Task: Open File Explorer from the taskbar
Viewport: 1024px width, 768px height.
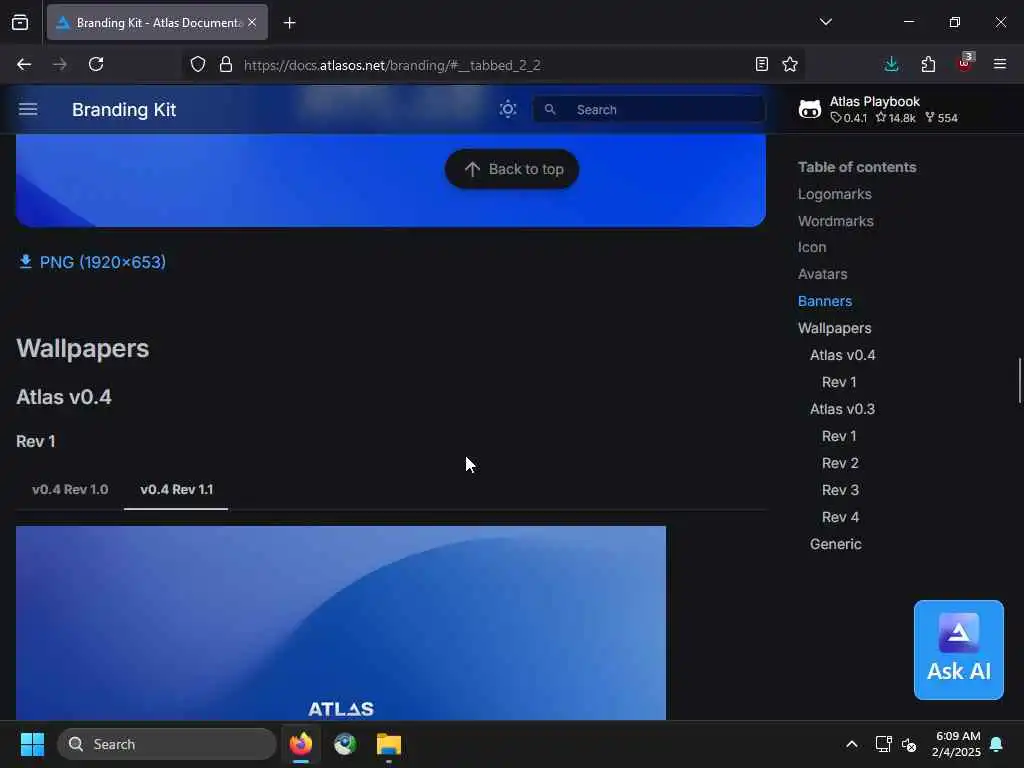Action: click(389, 744)
